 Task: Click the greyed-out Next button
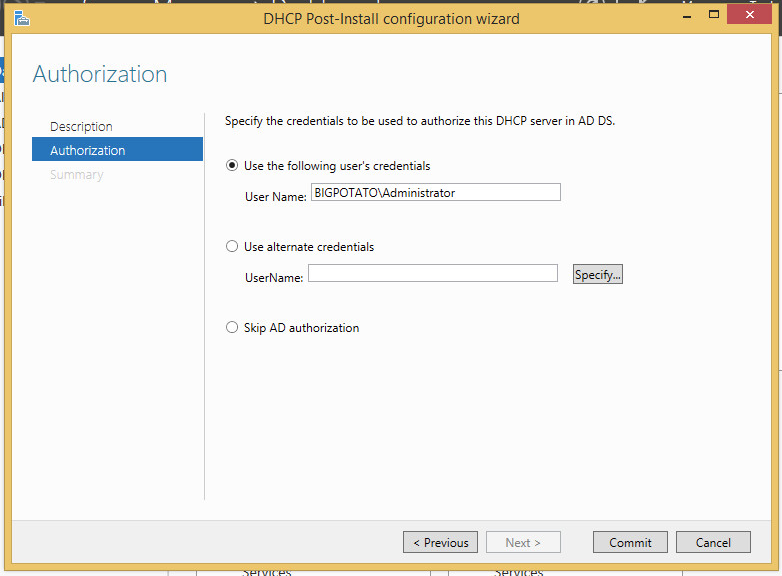(x=523, y=542)
